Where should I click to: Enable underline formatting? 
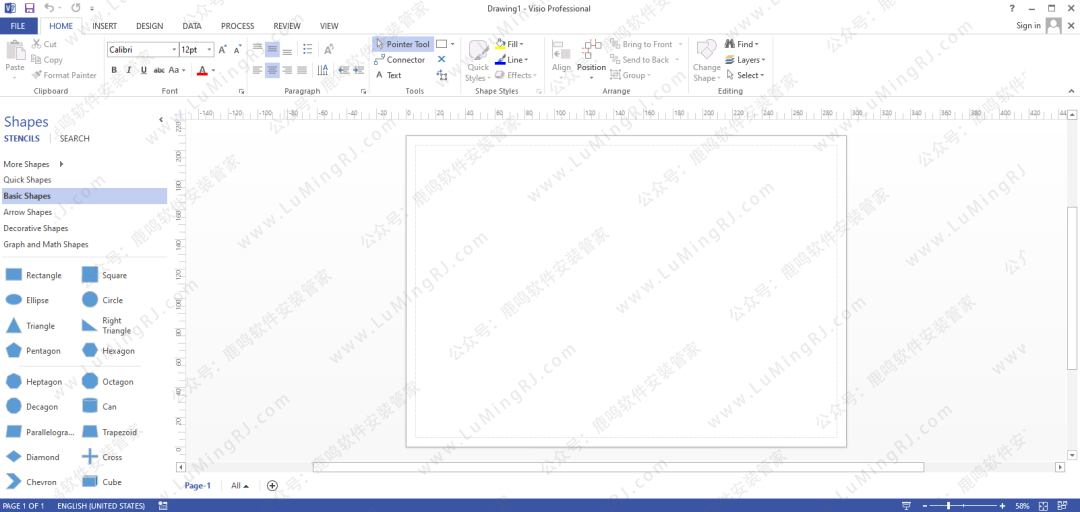point(143,70)
